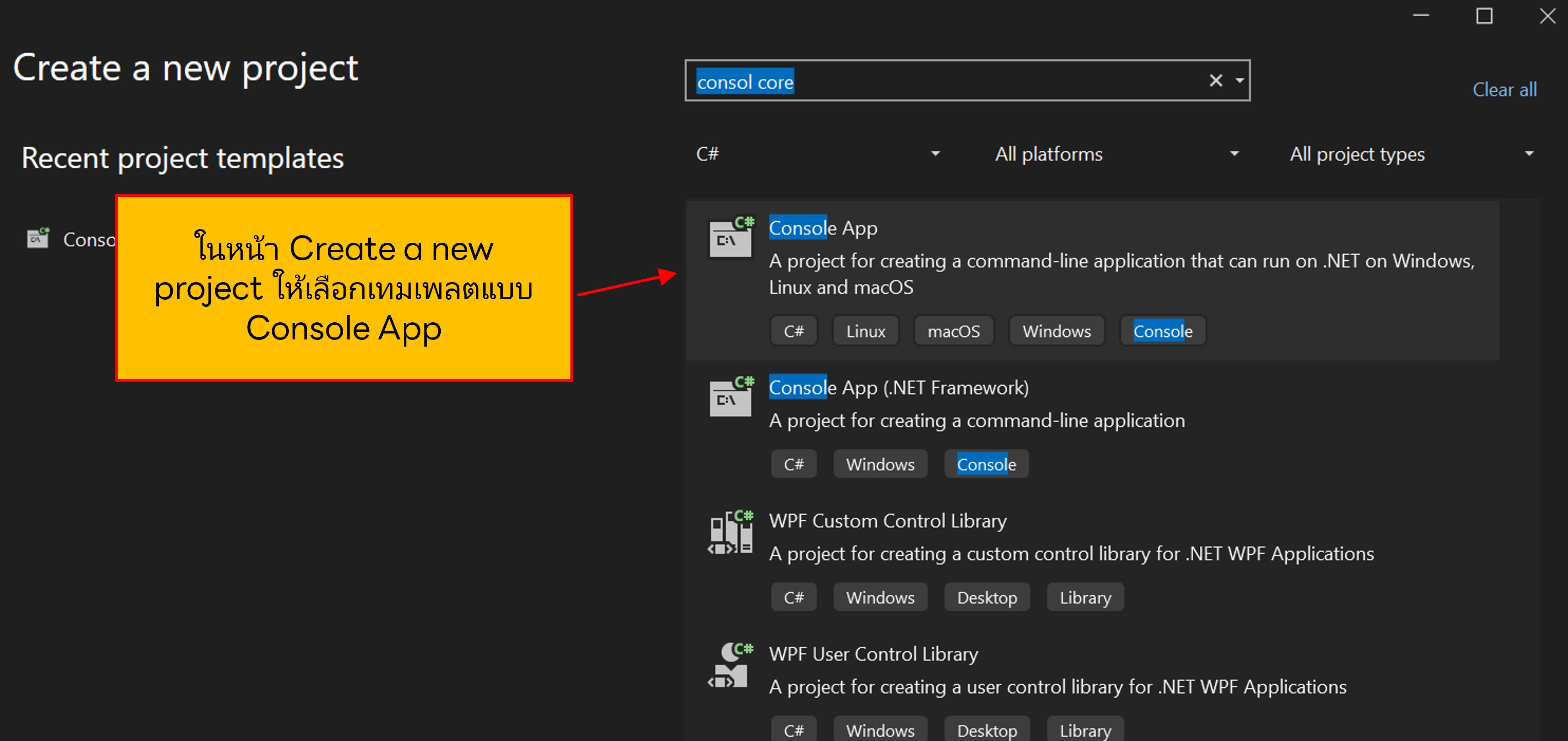Open the recent Console project template icon
This screenshot has width=1568, height=741.
38,239
